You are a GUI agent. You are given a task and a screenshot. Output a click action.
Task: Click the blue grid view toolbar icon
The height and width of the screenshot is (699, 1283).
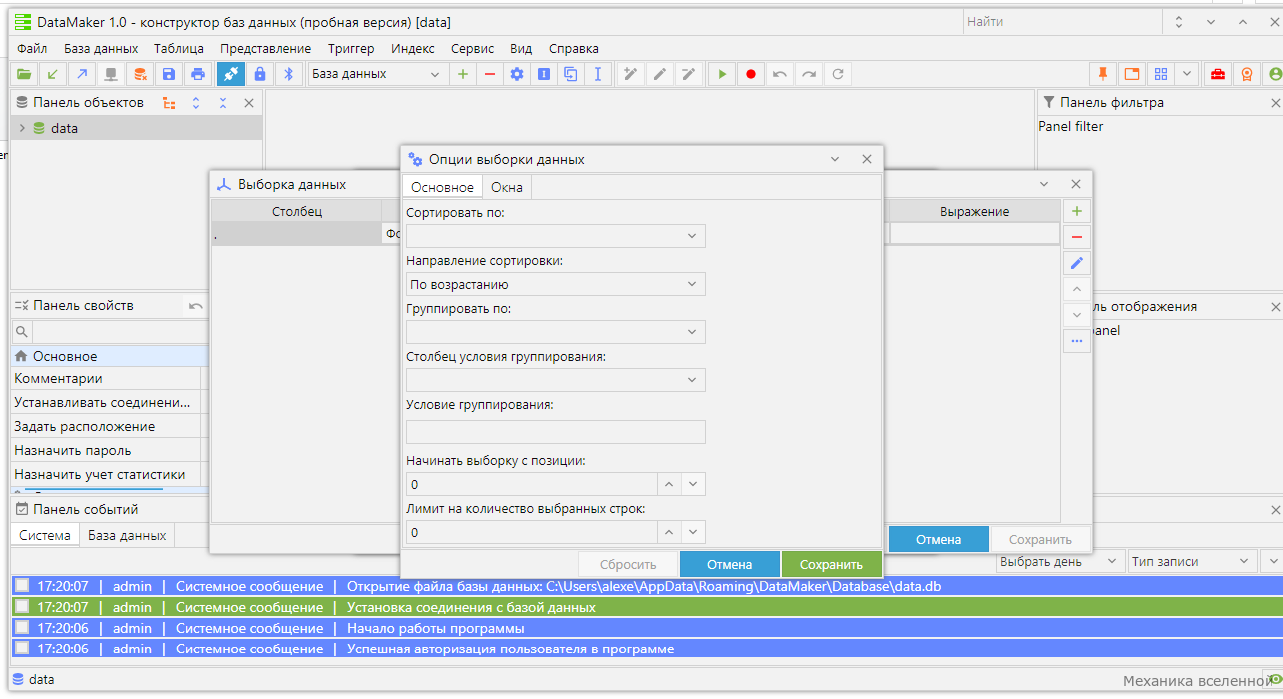[x=1160, y=74]
